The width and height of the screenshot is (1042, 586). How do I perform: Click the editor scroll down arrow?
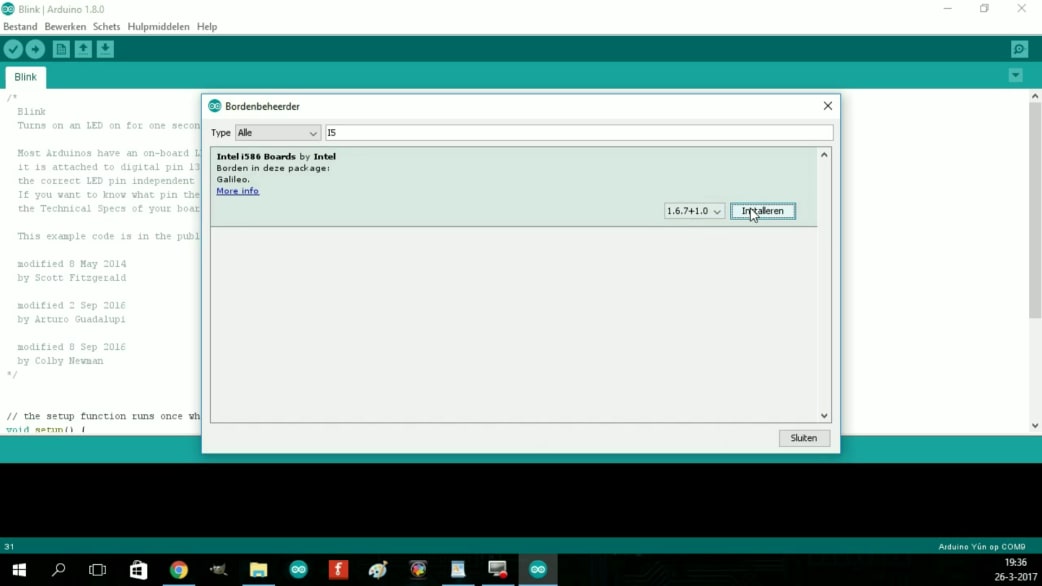point(1035,426)
